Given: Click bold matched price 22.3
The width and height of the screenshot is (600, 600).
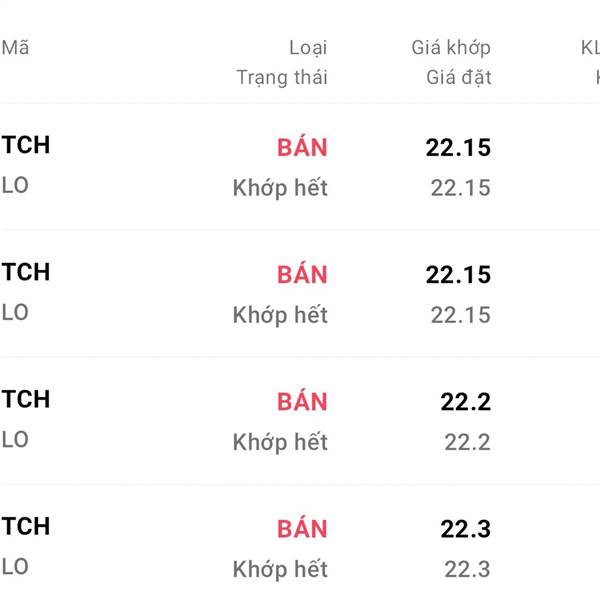Looking at the screenshot, I should 465,528.
